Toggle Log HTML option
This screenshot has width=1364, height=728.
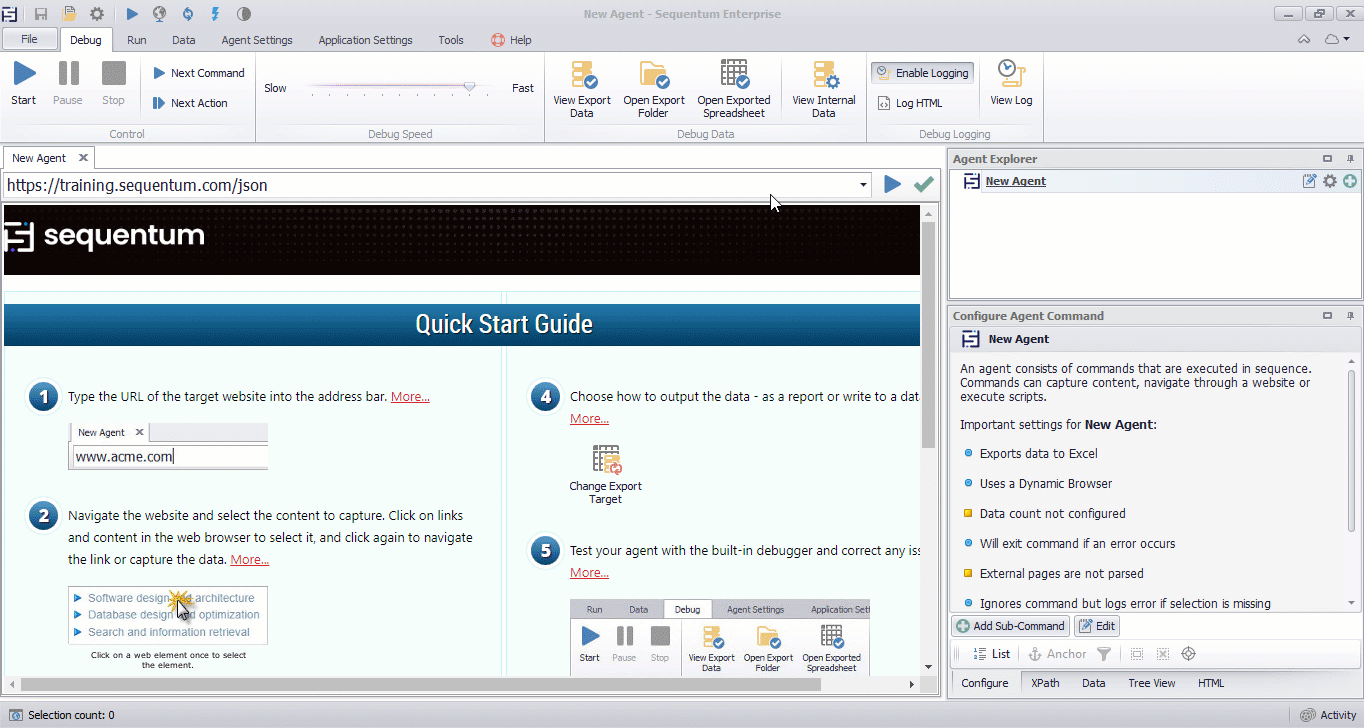910,103
